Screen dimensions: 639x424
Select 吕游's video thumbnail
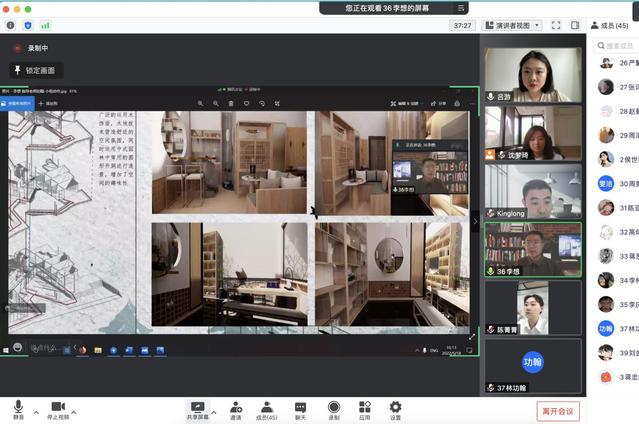[532, 75]
